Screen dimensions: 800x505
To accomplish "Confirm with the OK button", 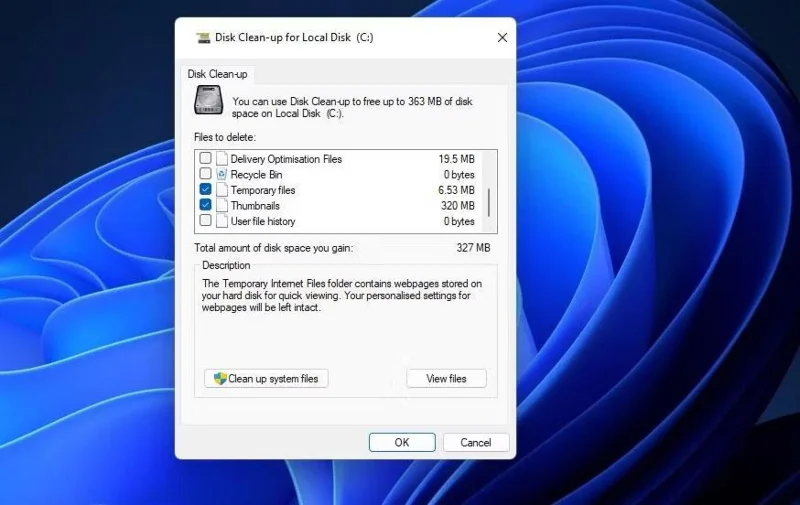I will tap(402, 442).
